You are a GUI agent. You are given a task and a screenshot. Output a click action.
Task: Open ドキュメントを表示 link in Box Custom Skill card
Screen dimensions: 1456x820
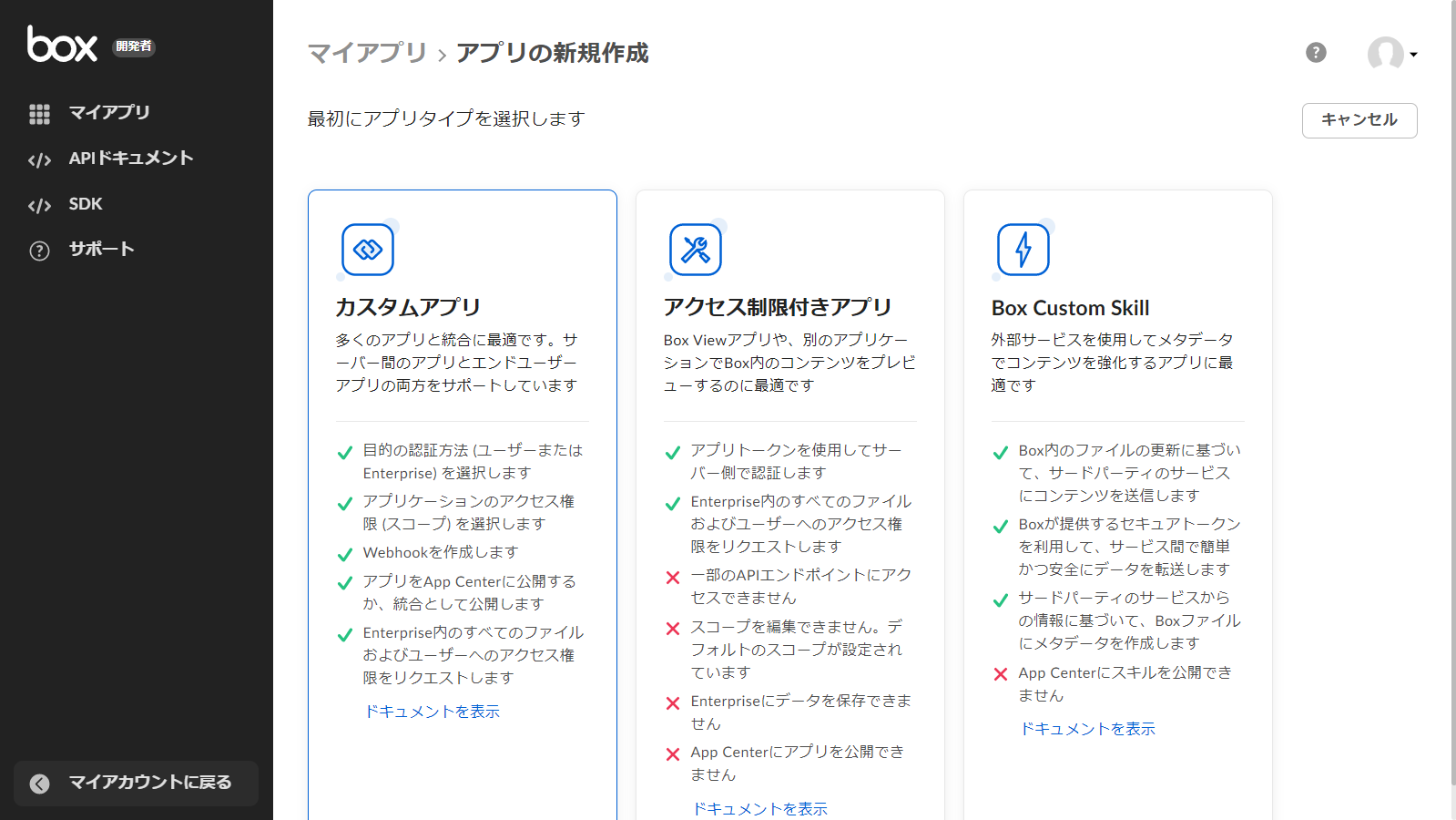[1087, 729]
